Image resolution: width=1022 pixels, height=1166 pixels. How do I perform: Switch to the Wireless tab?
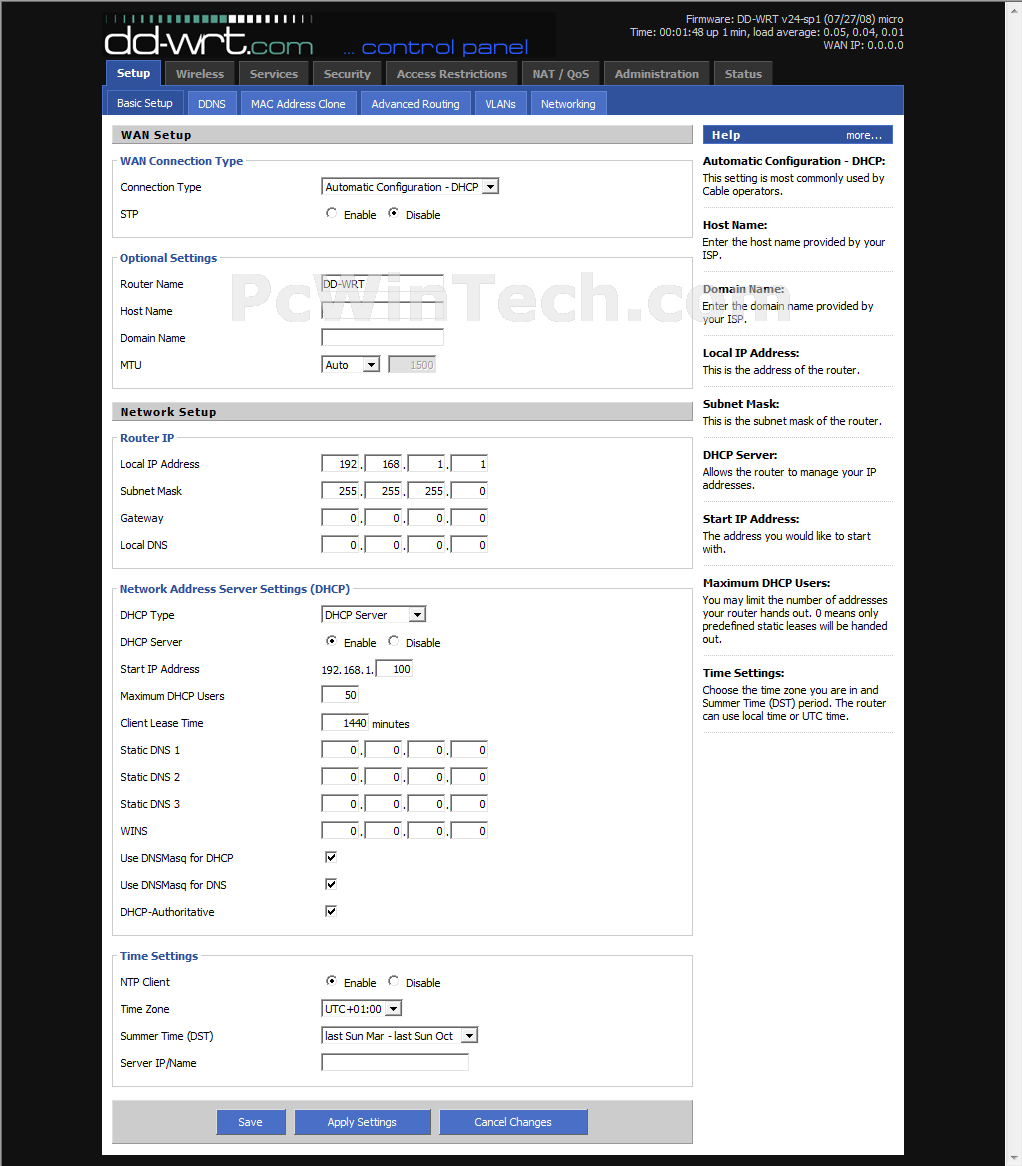coord(199,74)
